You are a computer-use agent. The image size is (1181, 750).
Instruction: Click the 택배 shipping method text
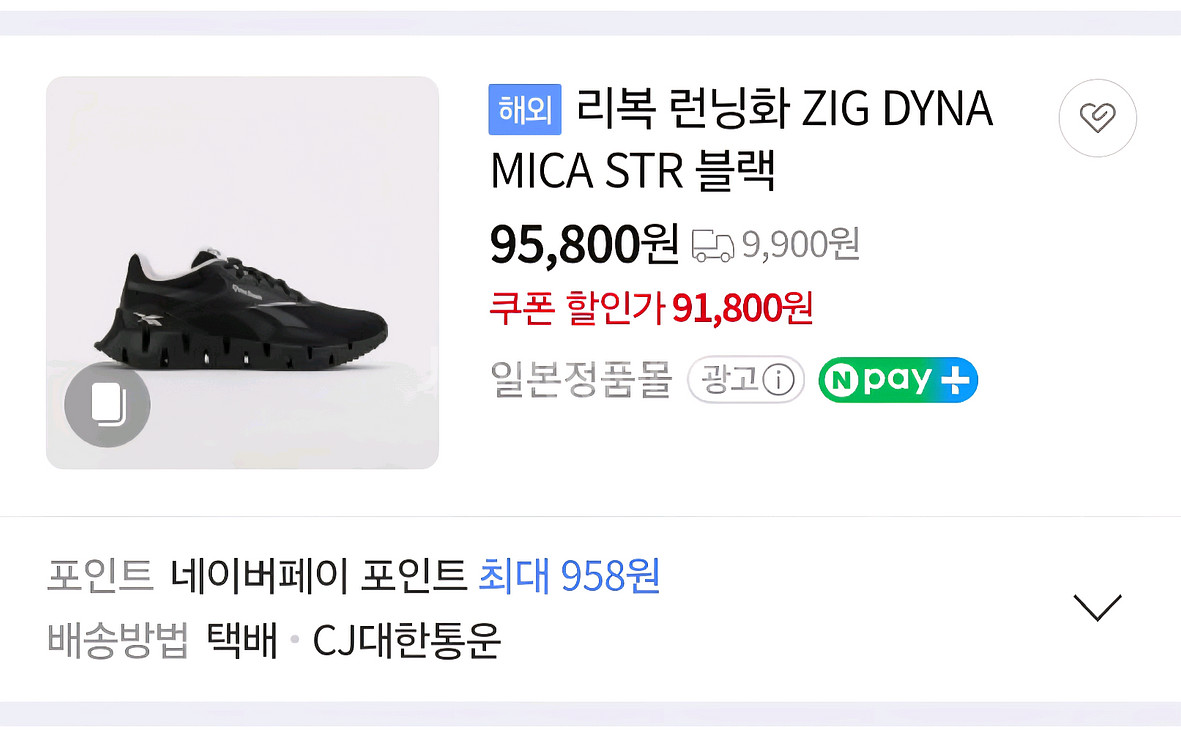point(243,641)
